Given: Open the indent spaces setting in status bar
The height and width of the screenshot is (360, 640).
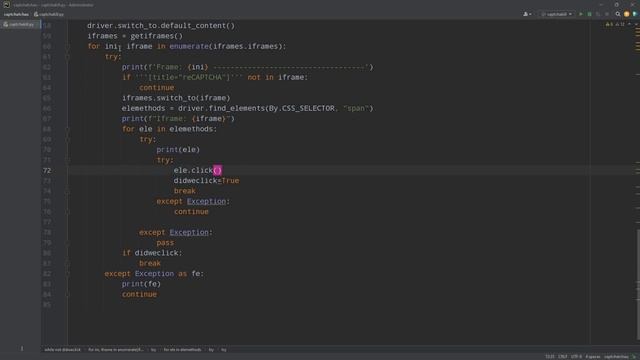Looking at the screenshot, I should pyautogui.click(x=593, y=357).
